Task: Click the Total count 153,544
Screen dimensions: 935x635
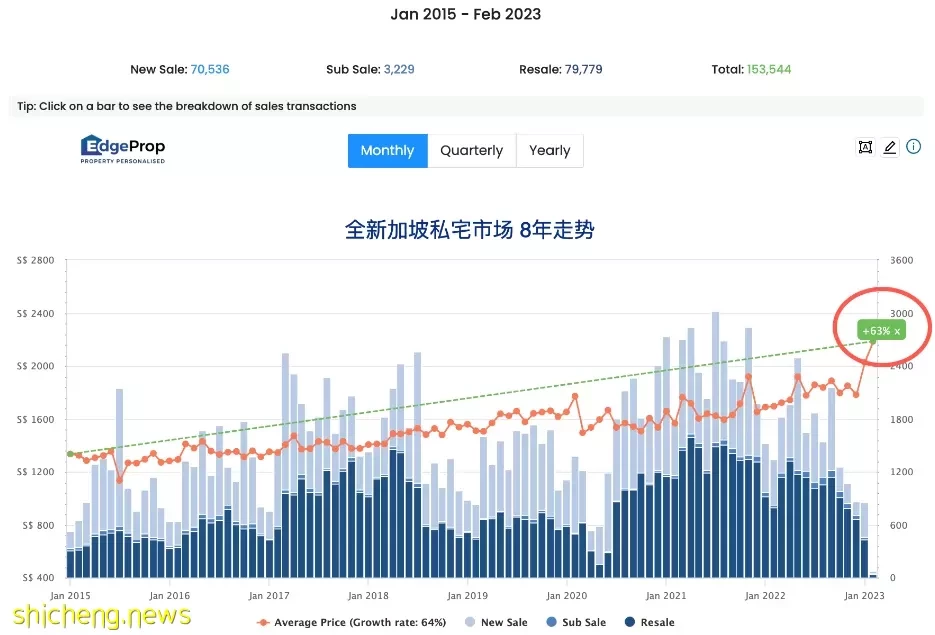Action: tap(769, 69)
